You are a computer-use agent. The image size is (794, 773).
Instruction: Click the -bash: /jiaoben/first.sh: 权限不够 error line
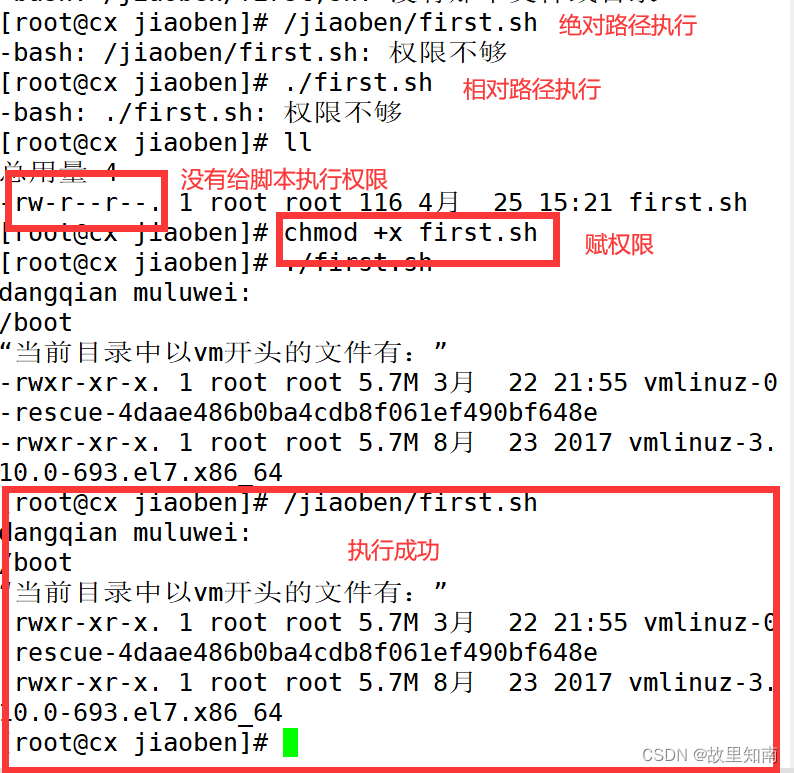pos(253,53)
